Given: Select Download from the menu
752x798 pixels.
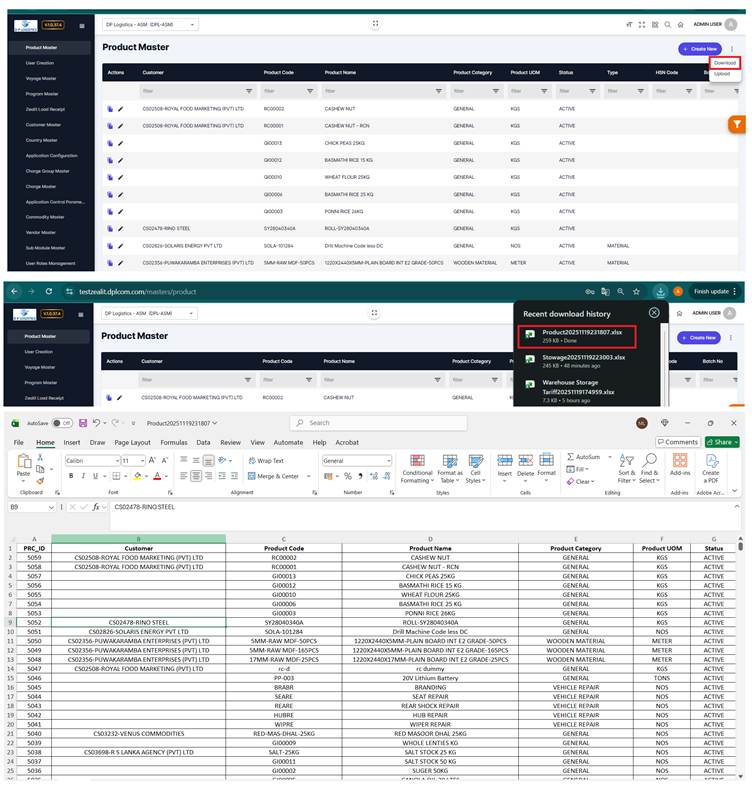Looking at the screenshot, I should tap(724, 63).
